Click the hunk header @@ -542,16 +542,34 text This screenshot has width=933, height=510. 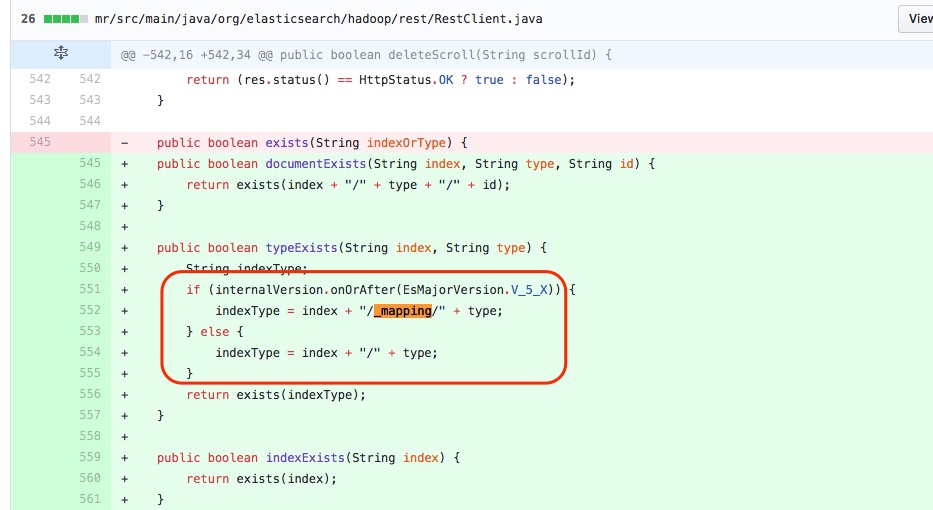(x=366, y=55)
